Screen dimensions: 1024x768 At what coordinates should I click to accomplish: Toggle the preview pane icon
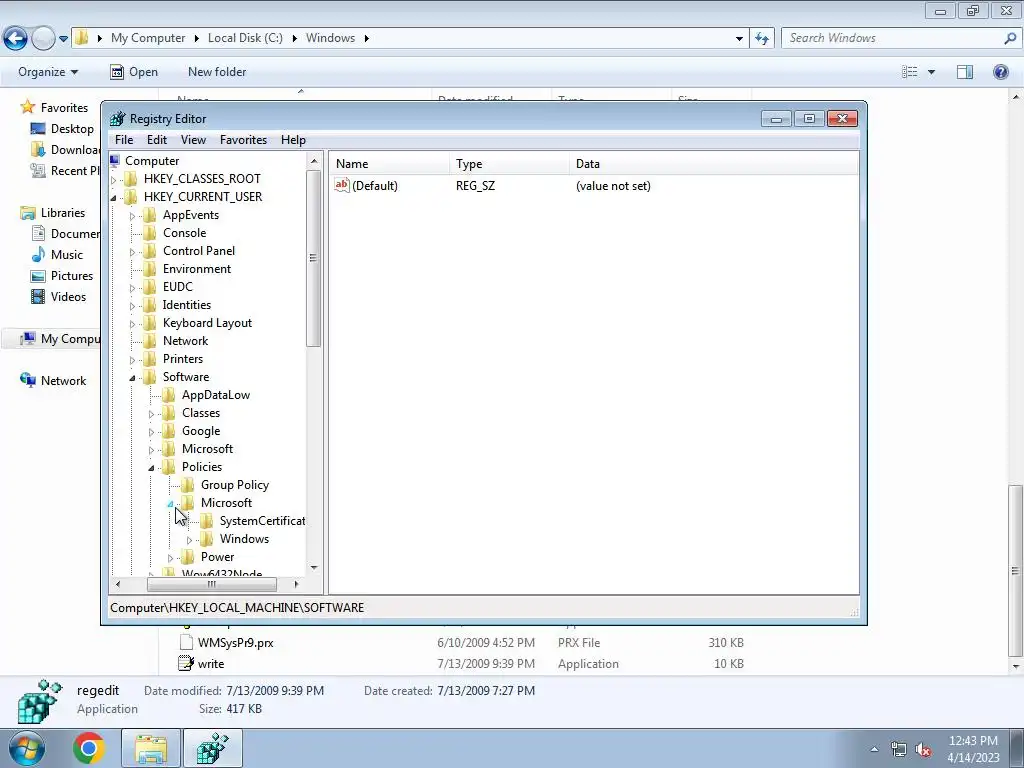(965, 72)
